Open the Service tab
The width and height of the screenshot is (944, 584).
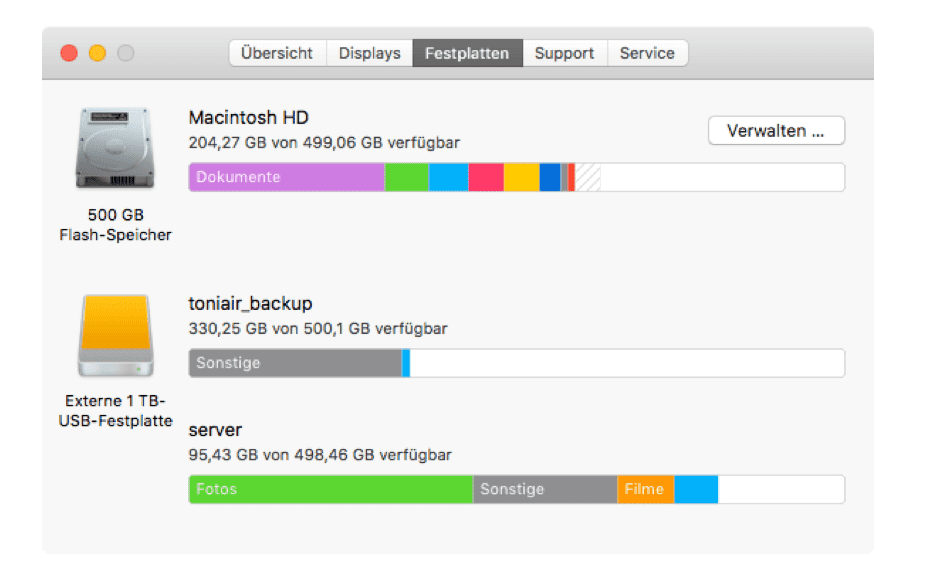(647, 53)
